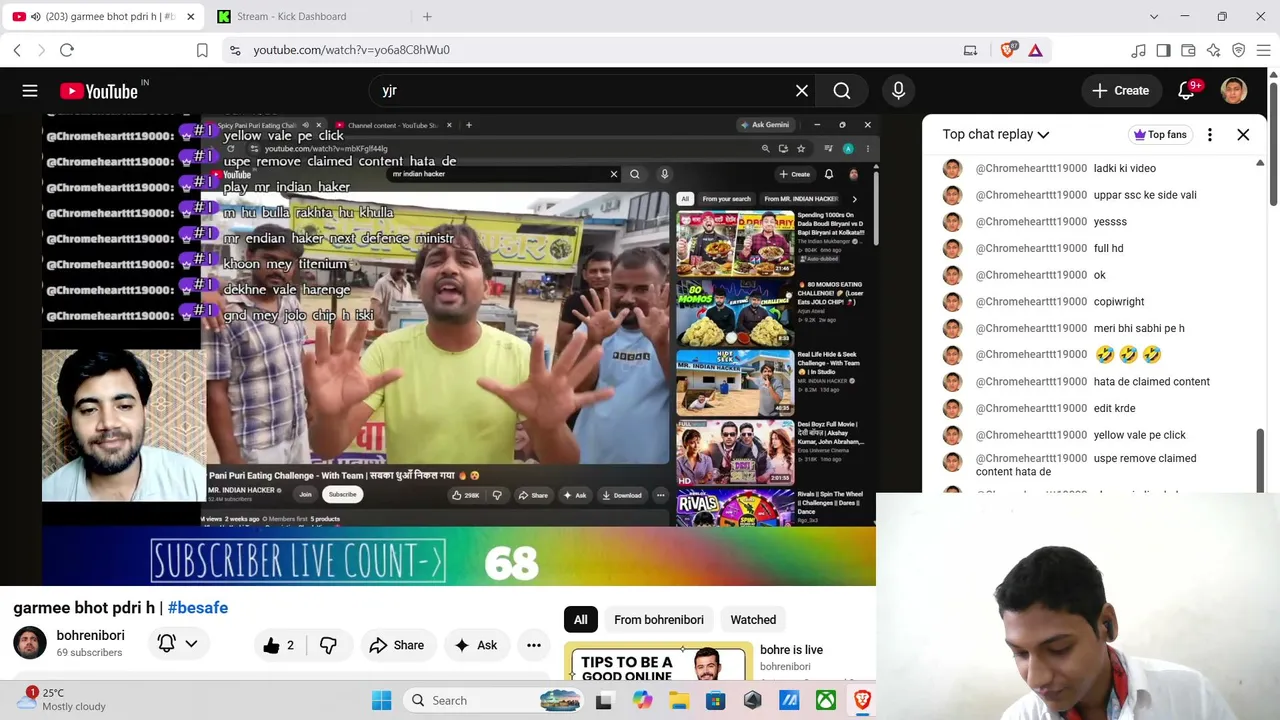Image resolution: width=1280 pixels, height=720 pixels.
Task: Close the chat replay panel
Action: pos(1243,134)
